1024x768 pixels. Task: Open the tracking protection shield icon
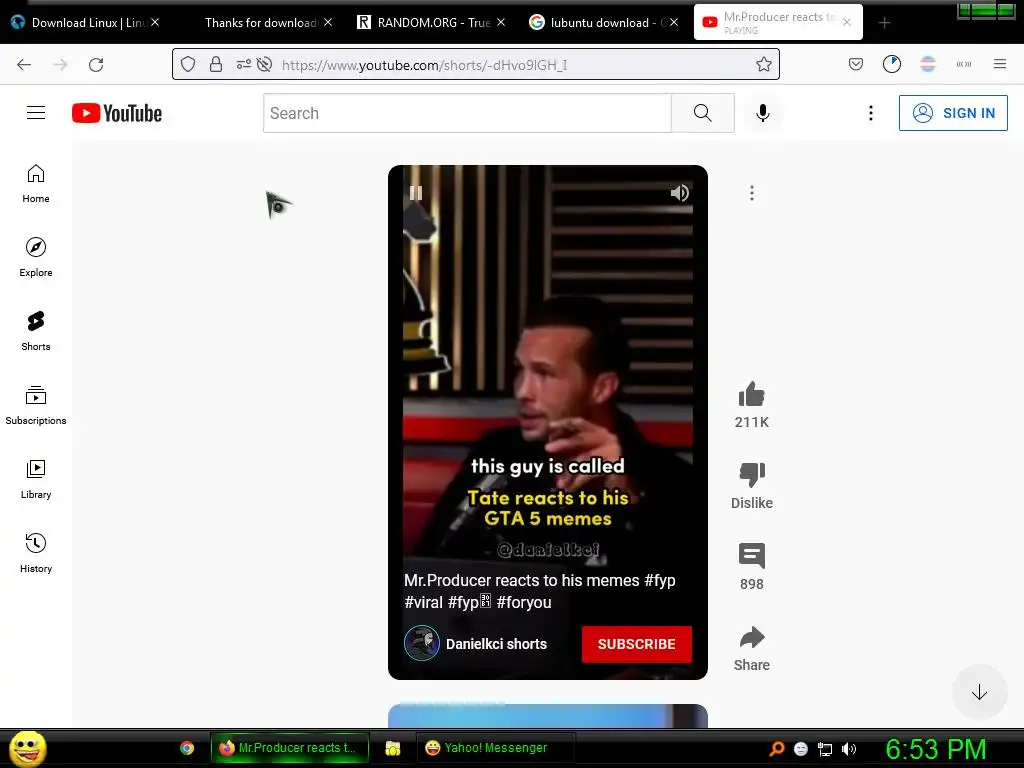point(188,64)
